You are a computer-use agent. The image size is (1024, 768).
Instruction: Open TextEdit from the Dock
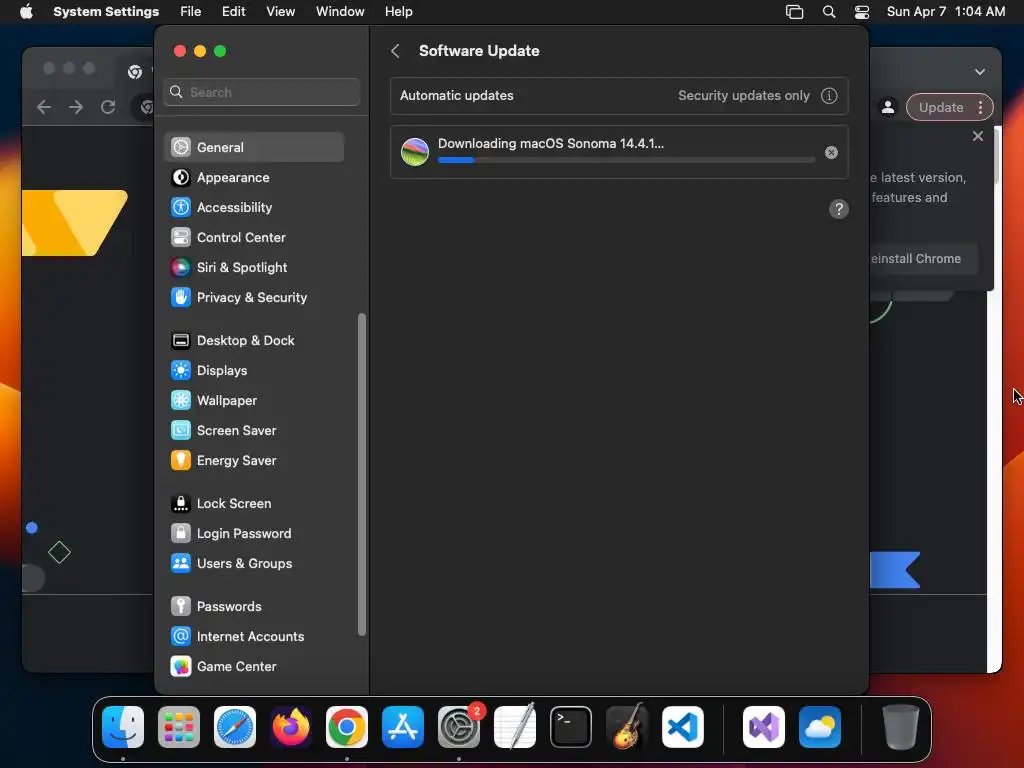tap(515, 727)
